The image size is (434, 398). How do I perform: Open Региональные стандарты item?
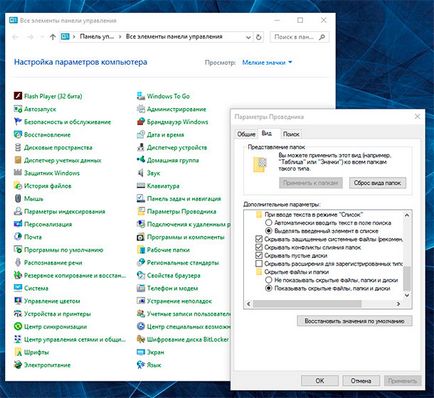tap(183, 263)
